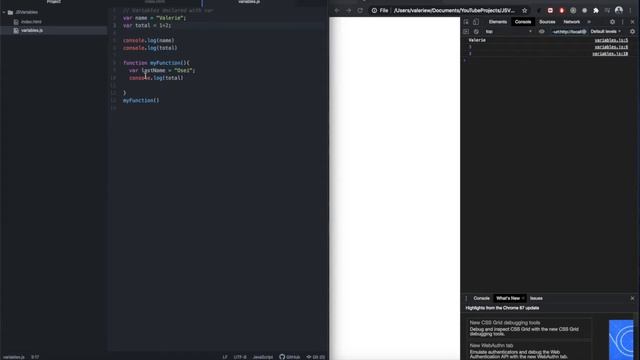Activate DevTools inspect element picker
Screen dimensions: 640x360
click(466, 22)
